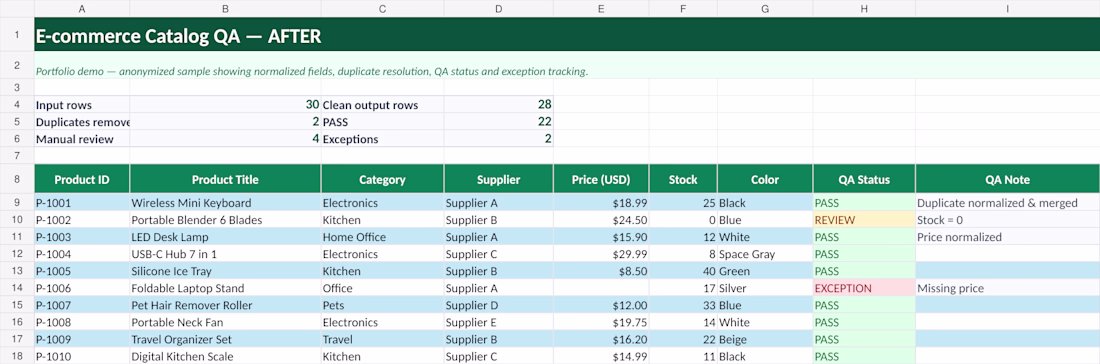Screen dimensions: 1100x364
Task: Click the $8.50 price cell
Action: [x=601, y=271]
